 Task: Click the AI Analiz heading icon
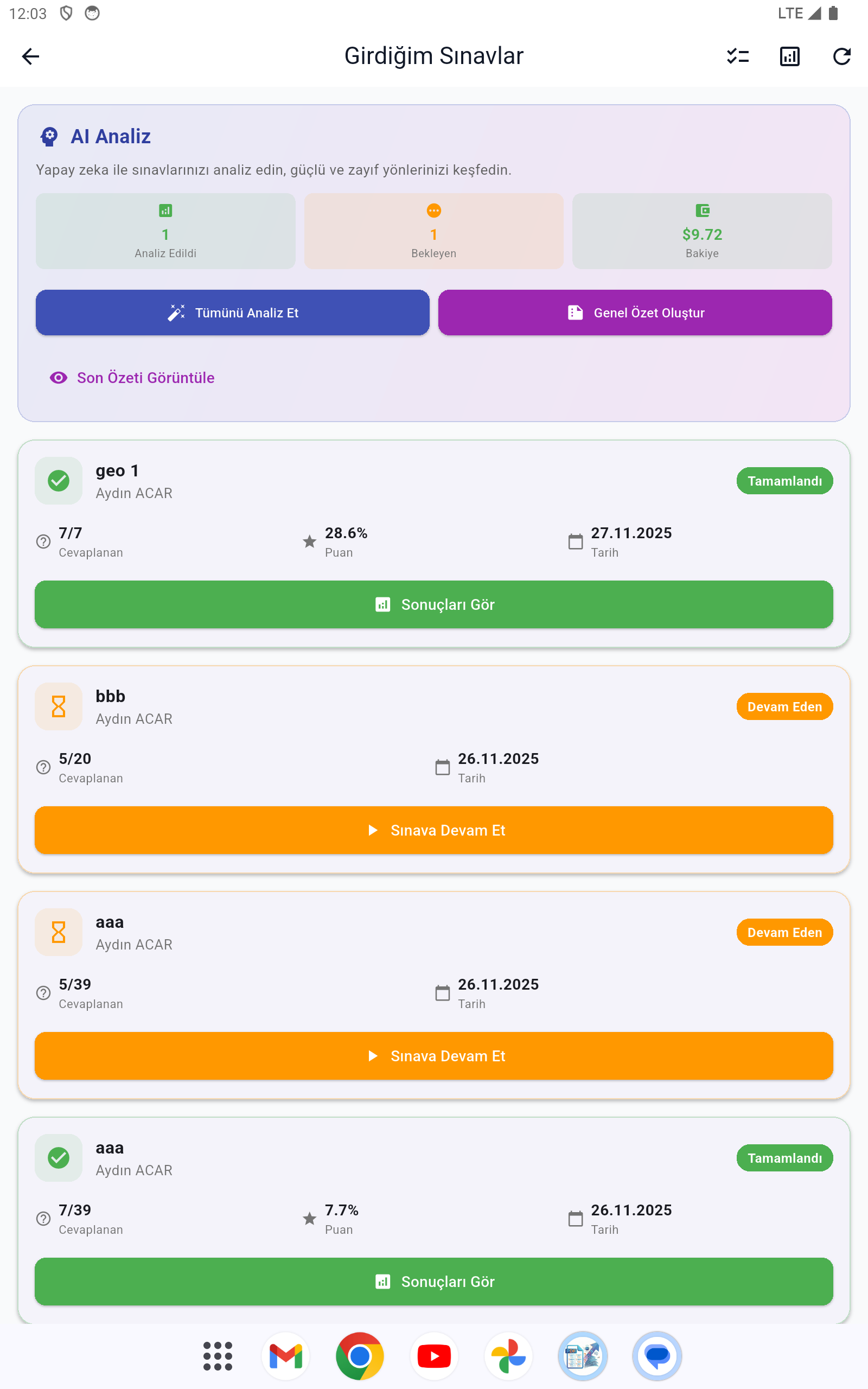pyautogui.click(x=49, y=137)
